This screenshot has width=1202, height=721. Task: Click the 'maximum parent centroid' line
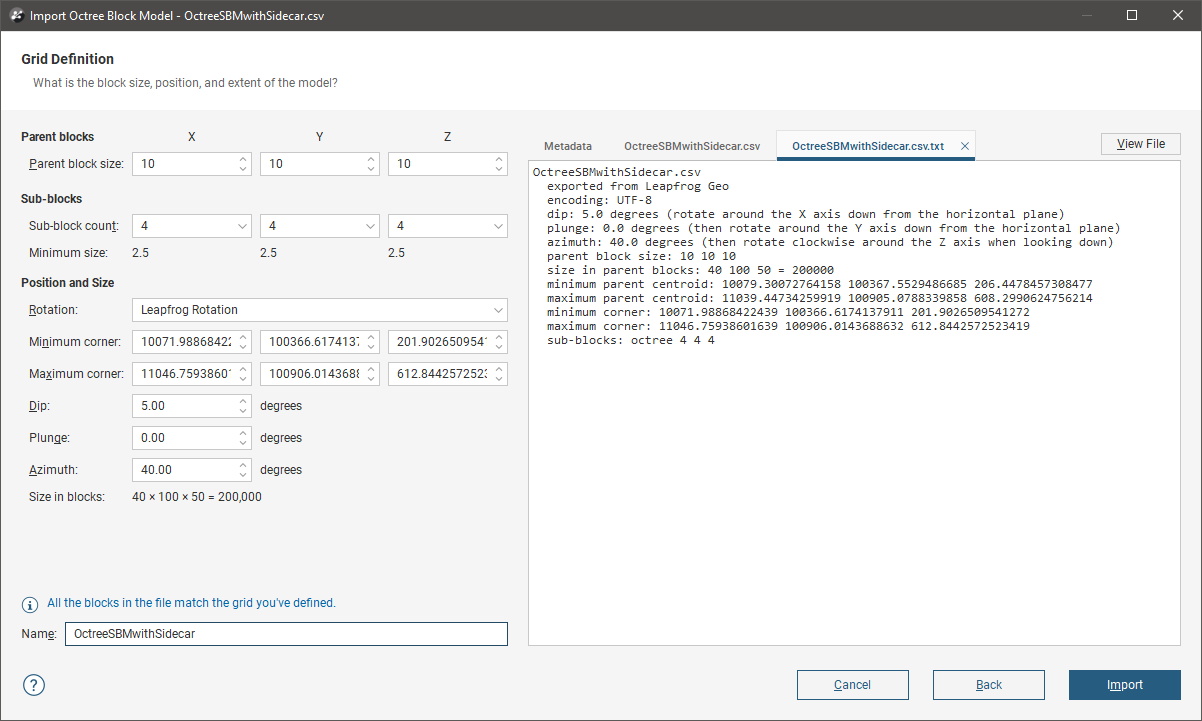(x=820, y=298)
